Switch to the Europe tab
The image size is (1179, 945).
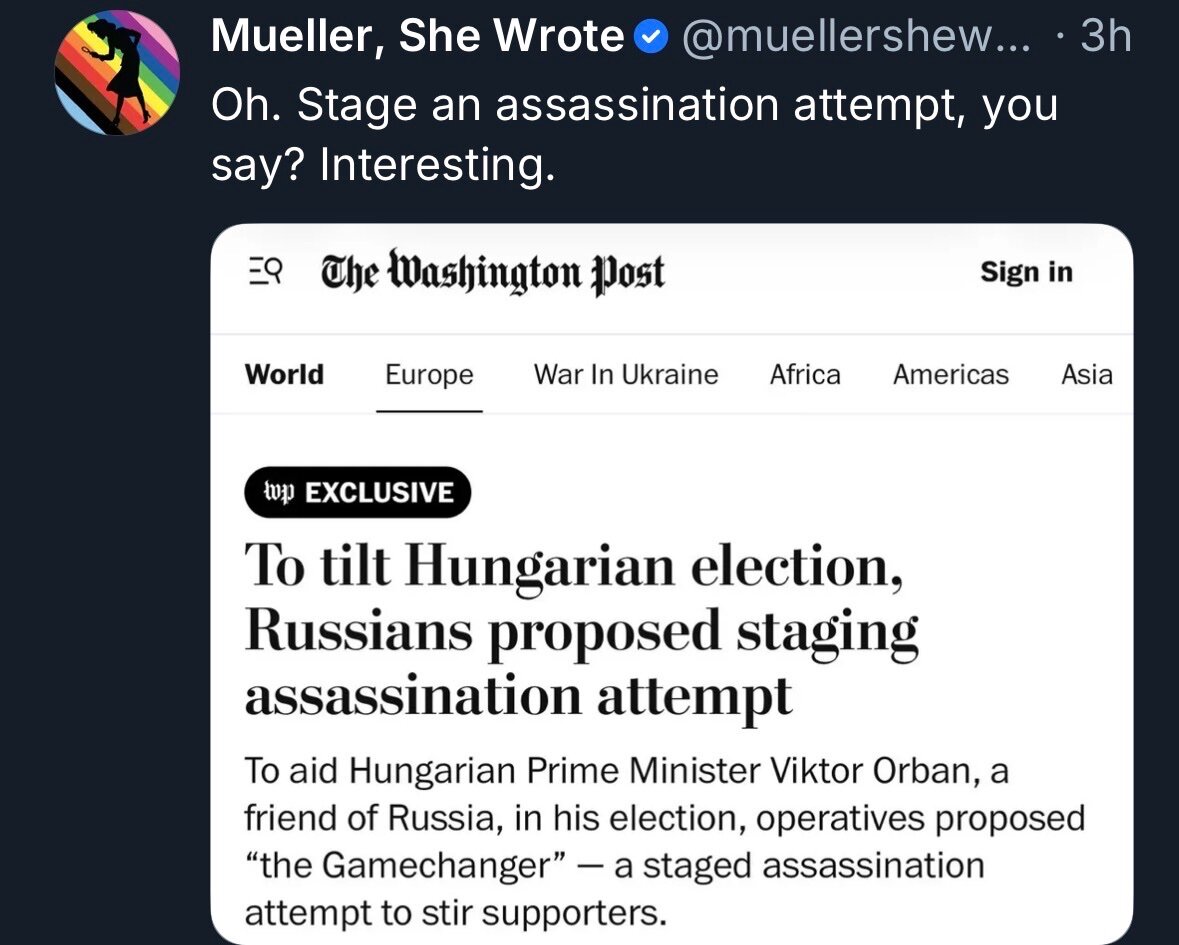pyautogui.click(x=429, y=375)
